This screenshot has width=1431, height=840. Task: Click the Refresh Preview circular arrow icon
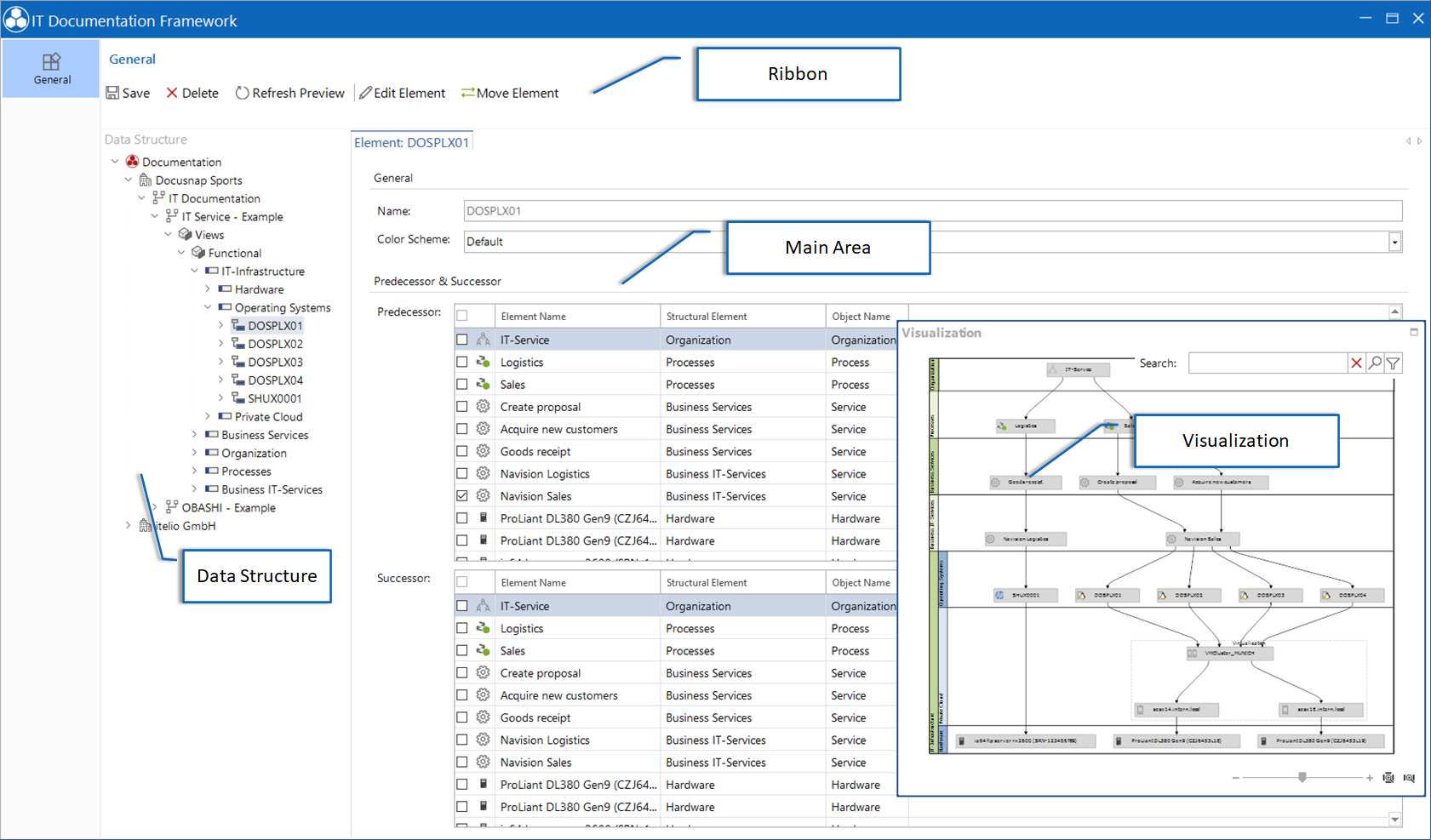(x=242, y=93)
